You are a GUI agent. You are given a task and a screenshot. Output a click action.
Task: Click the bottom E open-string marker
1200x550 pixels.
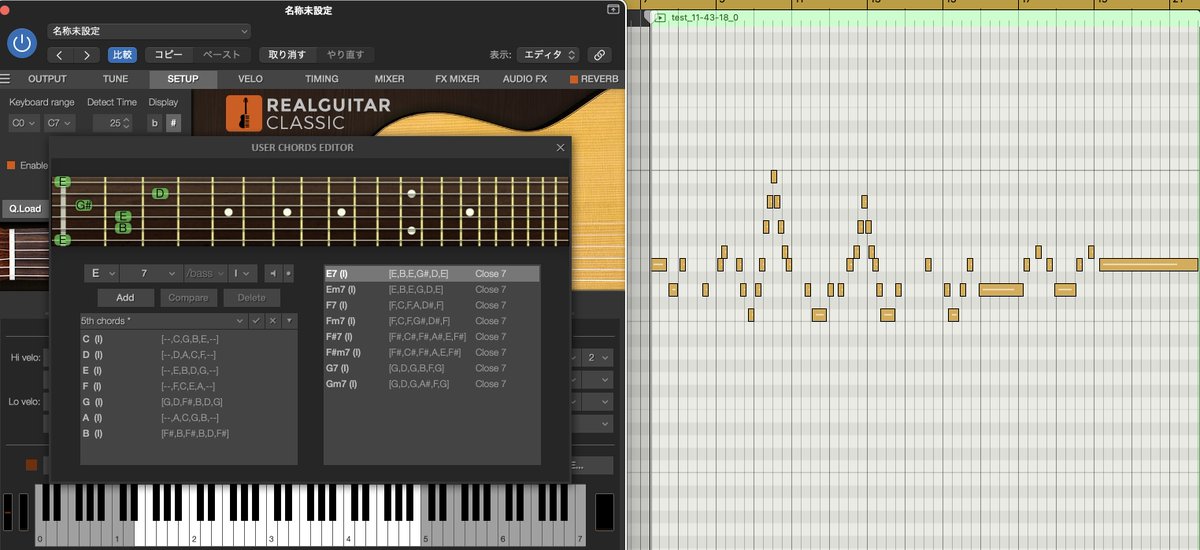coord(63,240)
